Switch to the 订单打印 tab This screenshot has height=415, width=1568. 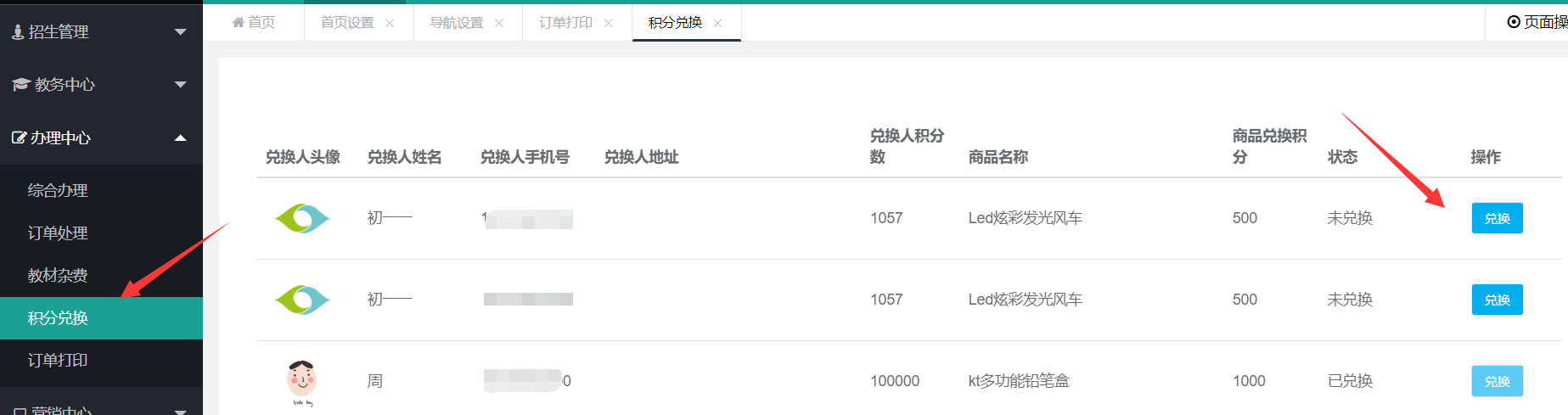(x=565, y=23)
